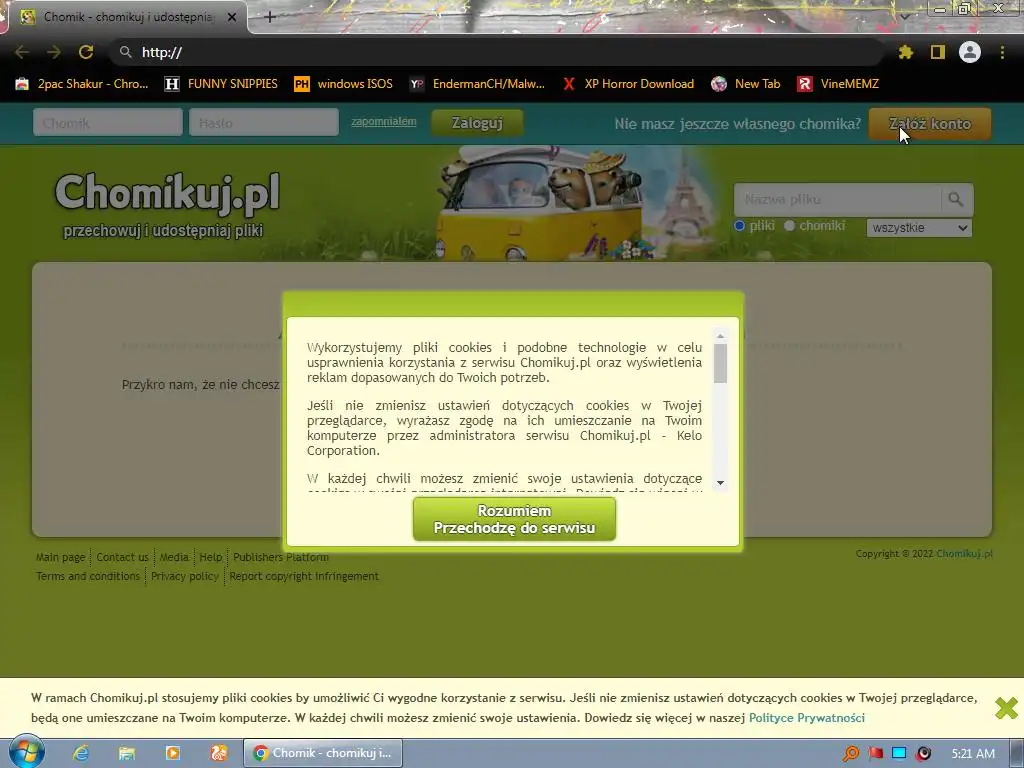Open the wszystkie file type dropdown
The height and width of the screenshot is (768, 1024).
919,228
